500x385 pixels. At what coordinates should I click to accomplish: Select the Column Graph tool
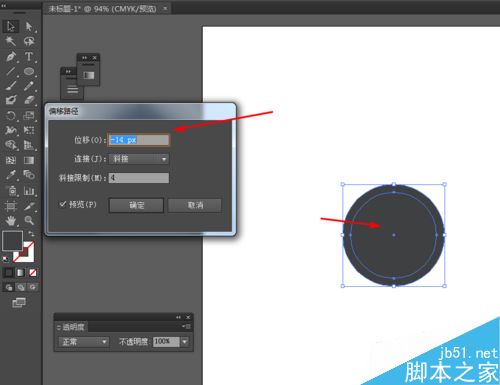point(29,191)
